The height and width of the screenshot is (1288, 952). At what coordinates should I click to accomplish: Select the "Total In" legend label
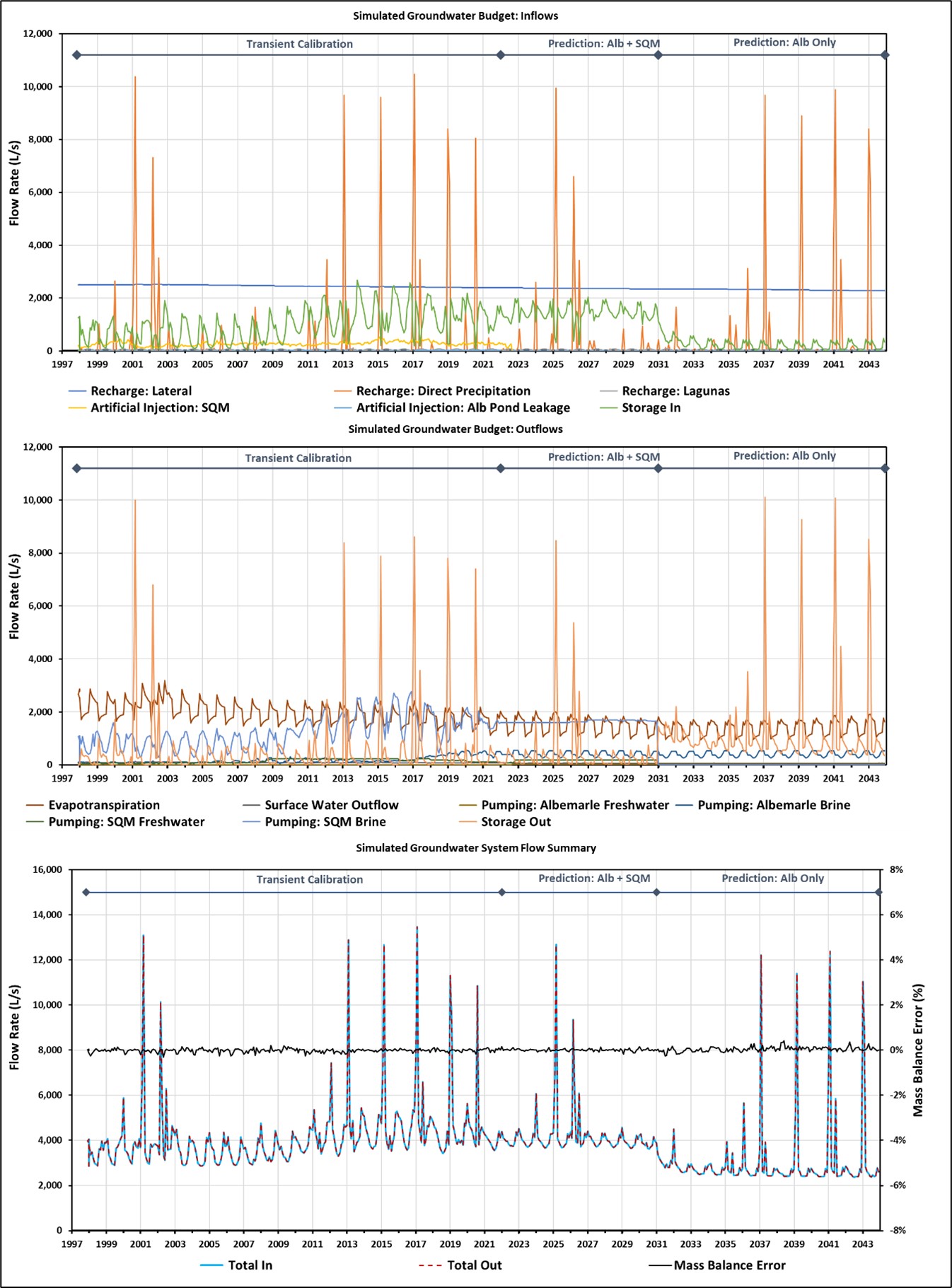250,1265
